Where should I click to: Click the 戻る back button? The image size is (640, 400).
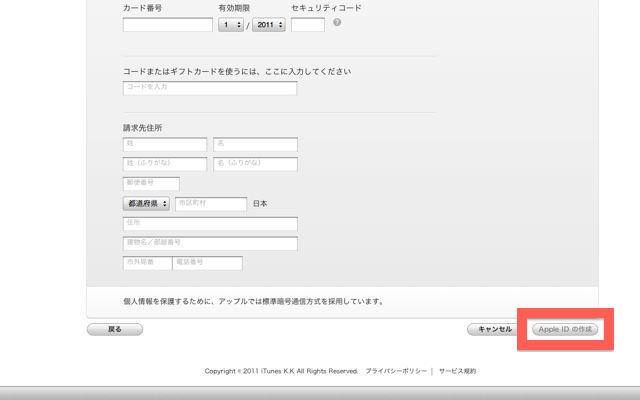pyautogui.click(x=115, y=329)
